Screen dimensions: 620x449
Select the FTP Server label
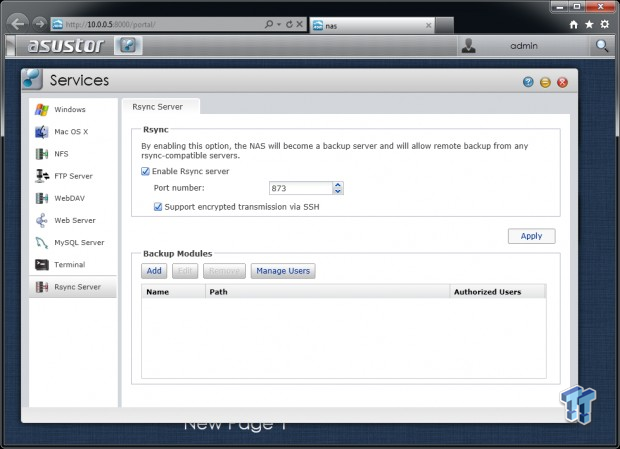pos(74,176)
